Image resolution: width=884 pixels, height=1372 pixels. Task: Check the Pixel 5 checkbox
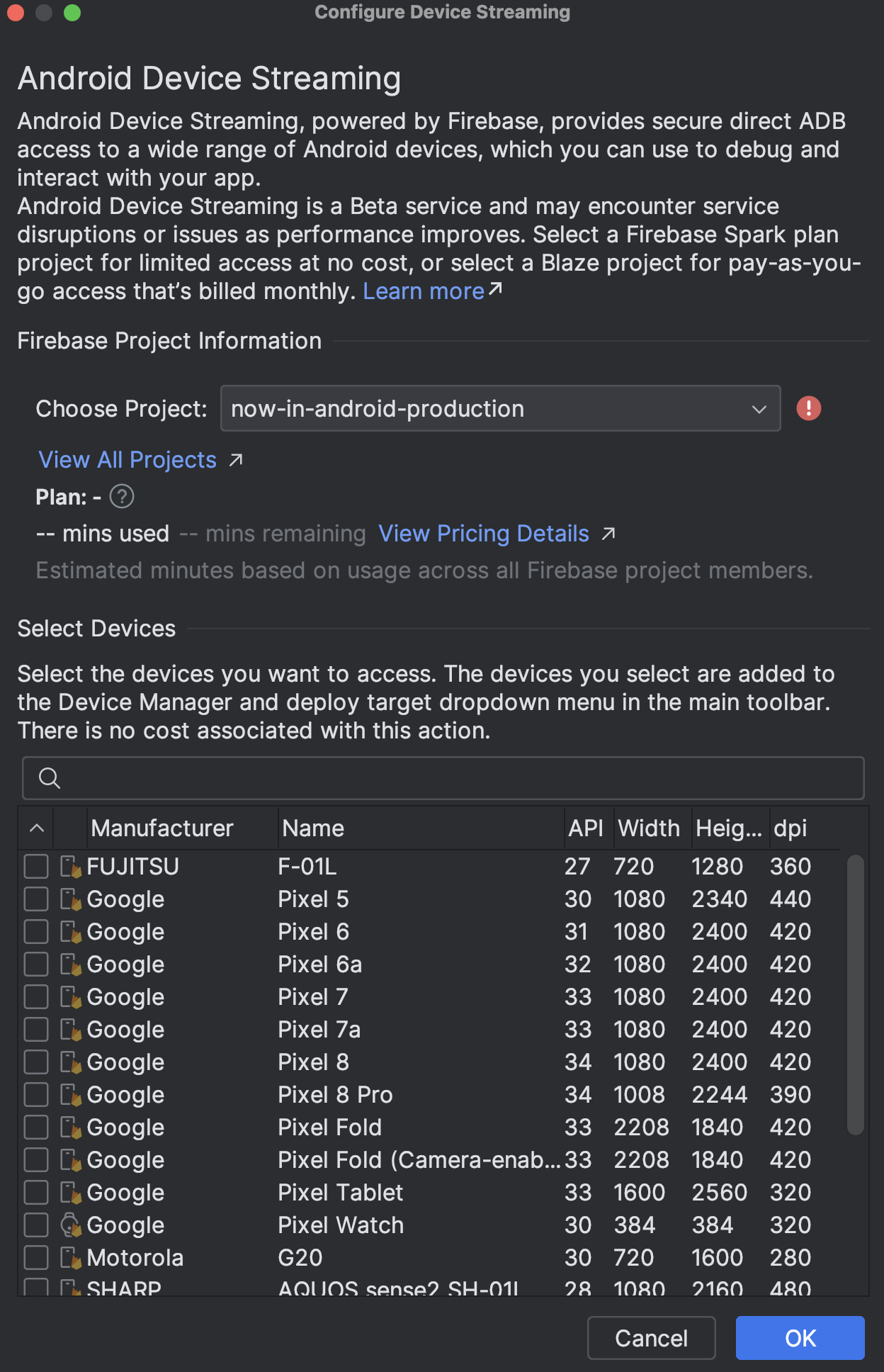(36, 899)
